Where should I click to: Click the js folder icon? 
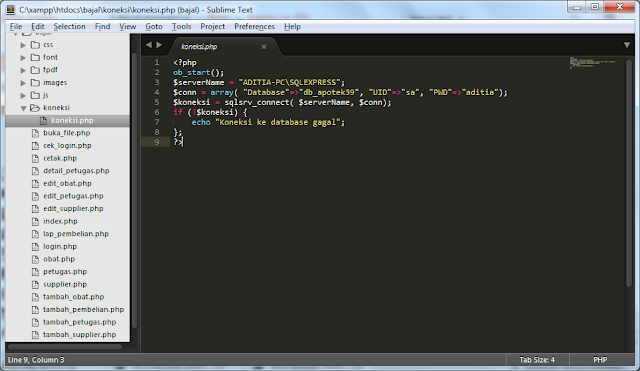[36, 96]
